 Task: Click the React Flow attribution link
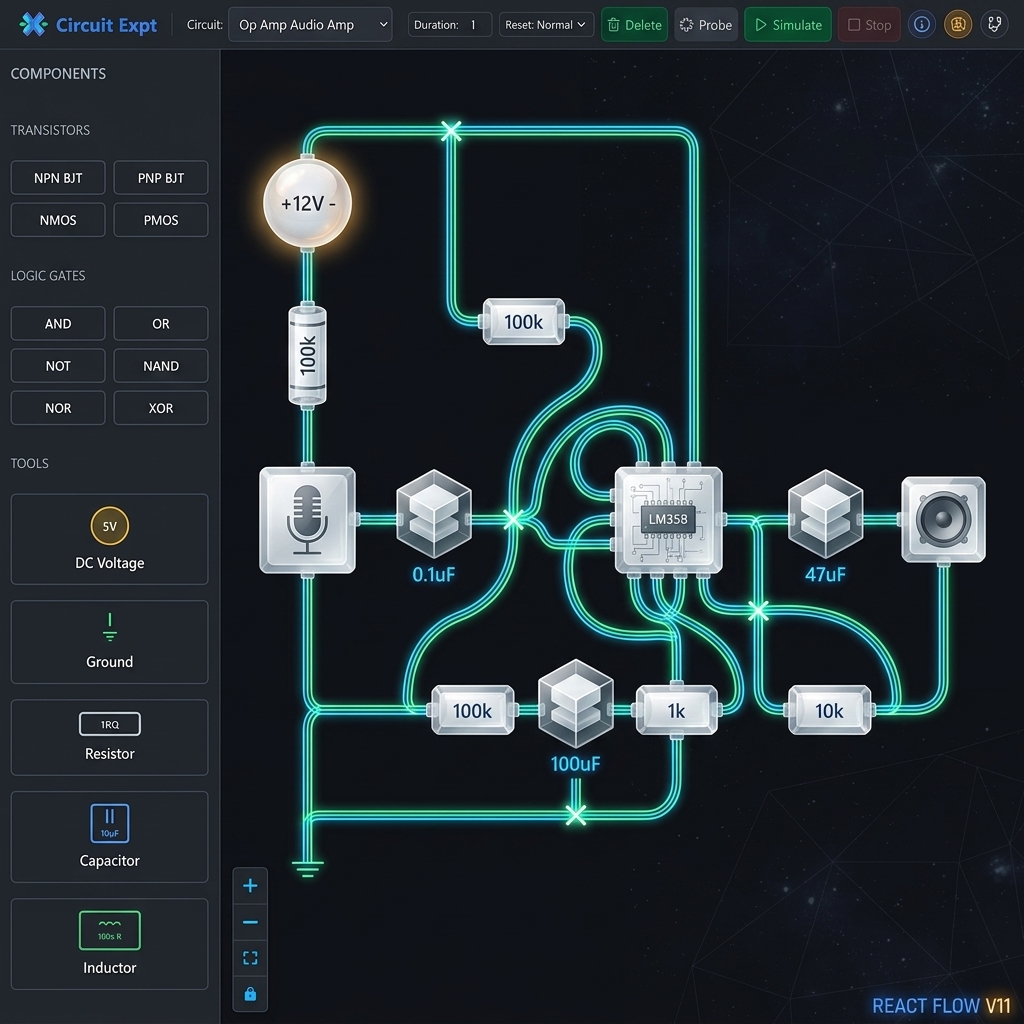click(941, 1005)
